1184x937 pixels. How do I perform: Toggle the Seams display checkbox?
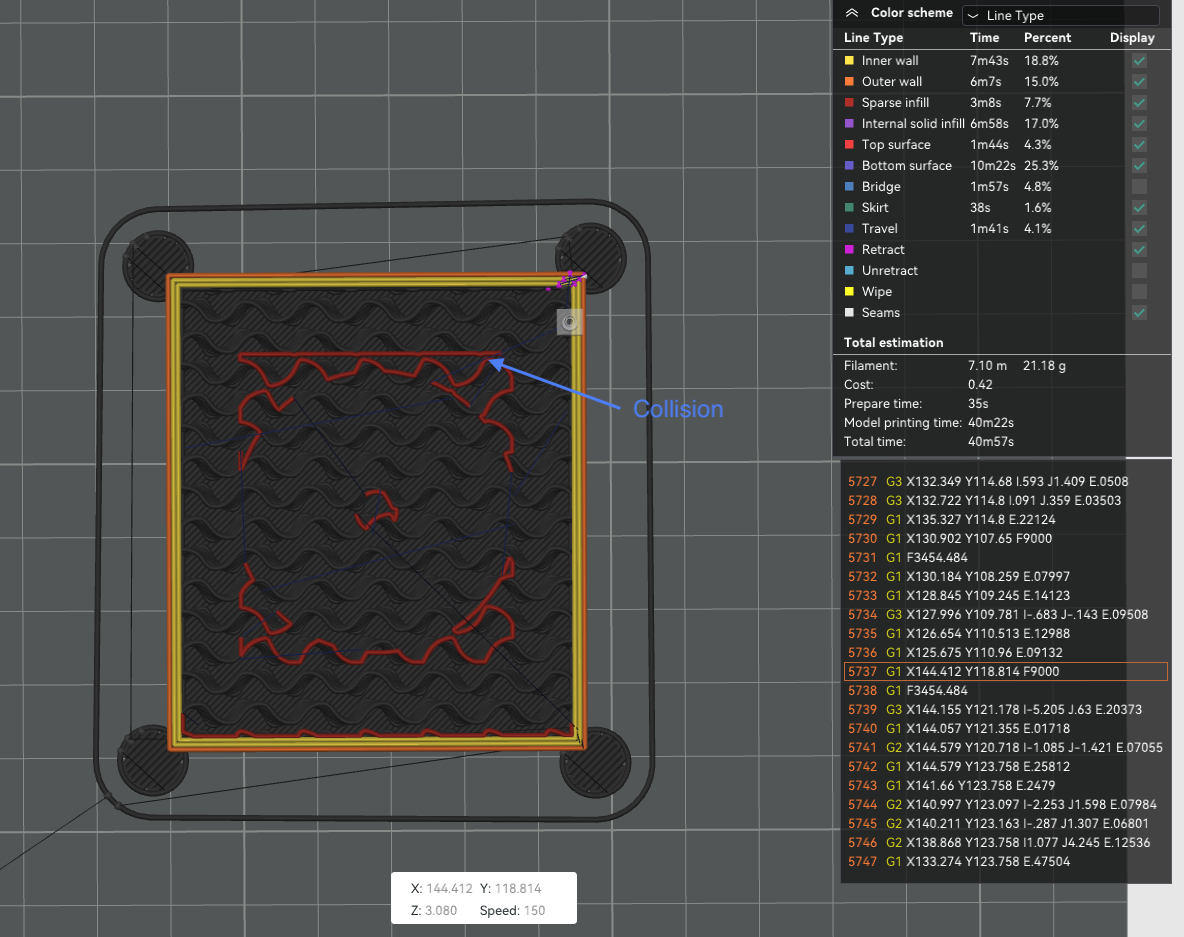click(x=1138, y=312)
